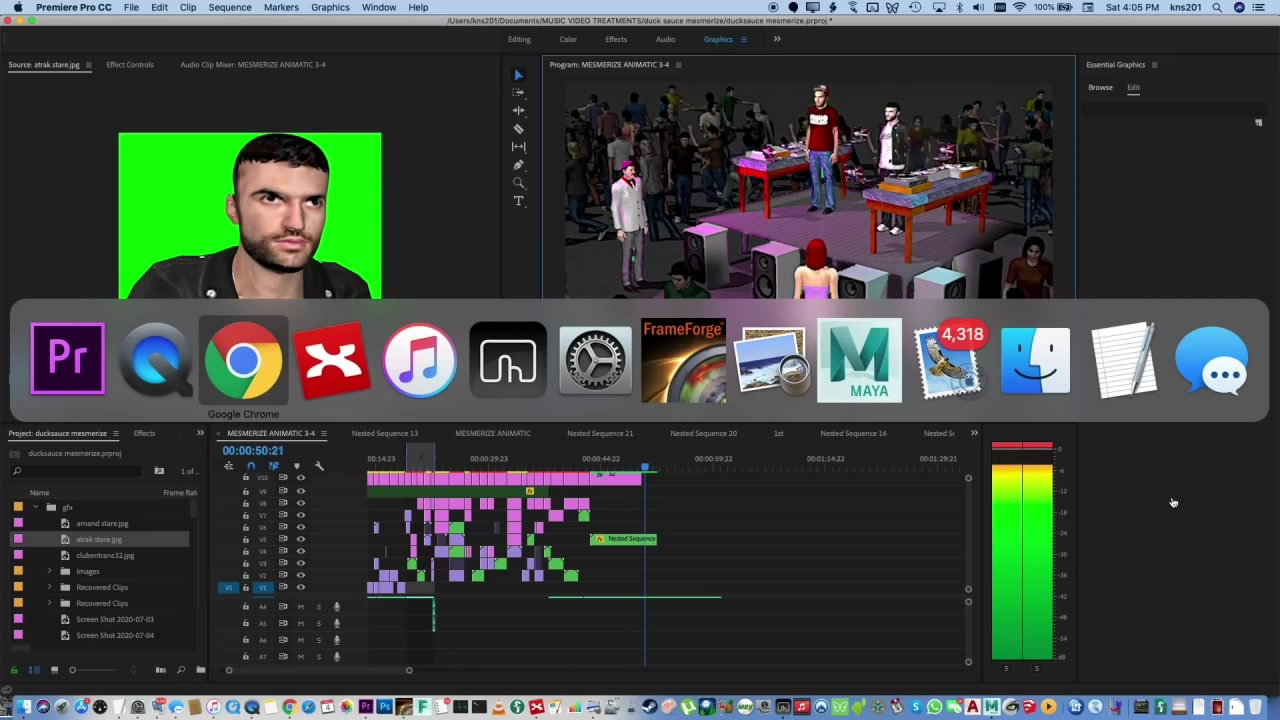This screenshot has height=720, width=1280.
Task: Toggle timeline Snap magnet icon
Action: pyautogui.click(x=250, y=466)
